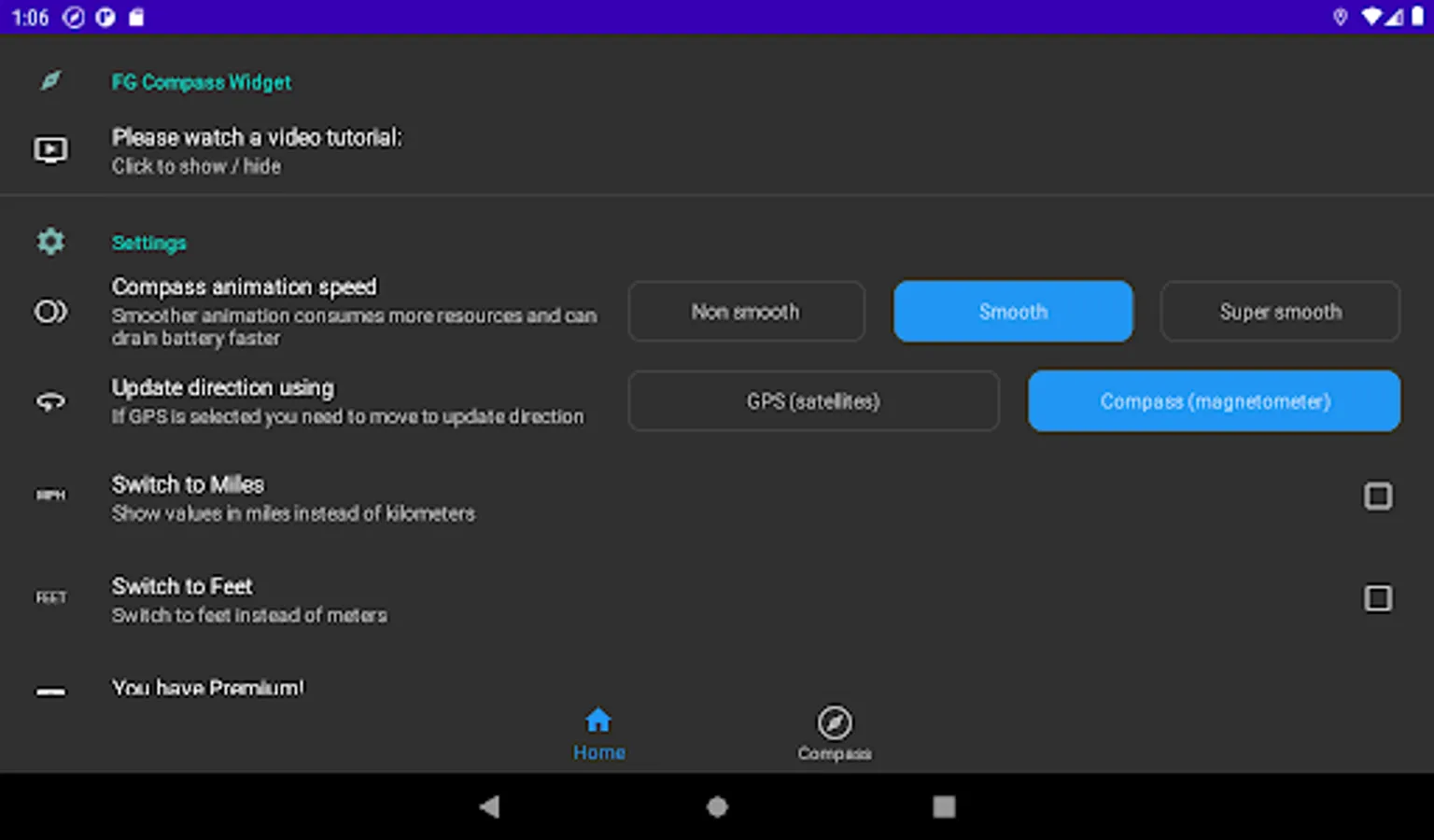Click the Settings gear icon
The width and height of the screenshot is (1434, 840).
click(x=51, y=242)
